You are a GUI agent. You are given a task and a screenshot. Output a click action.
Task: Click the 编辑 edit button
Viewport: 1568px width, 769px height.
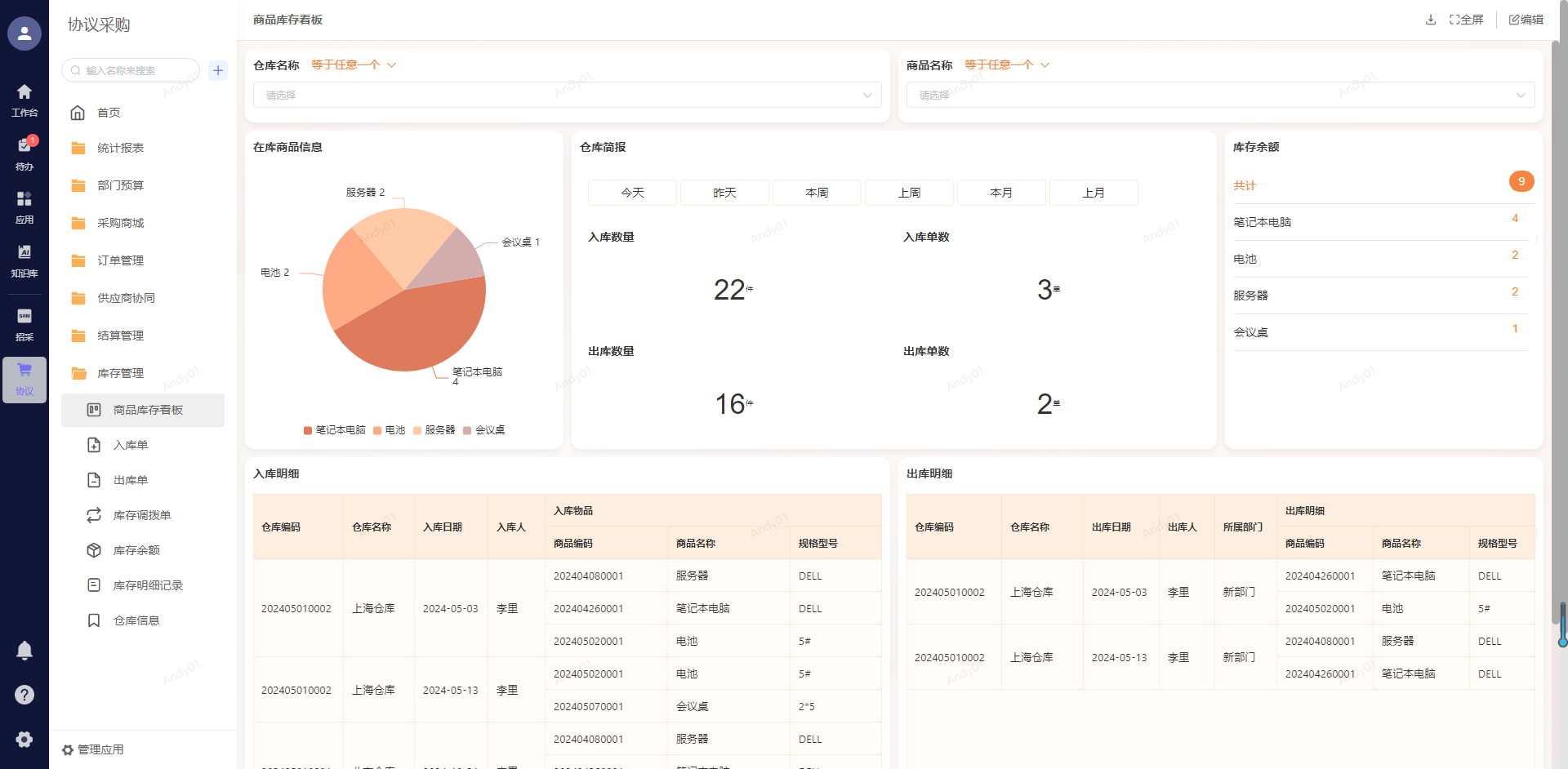point(1526,20)
